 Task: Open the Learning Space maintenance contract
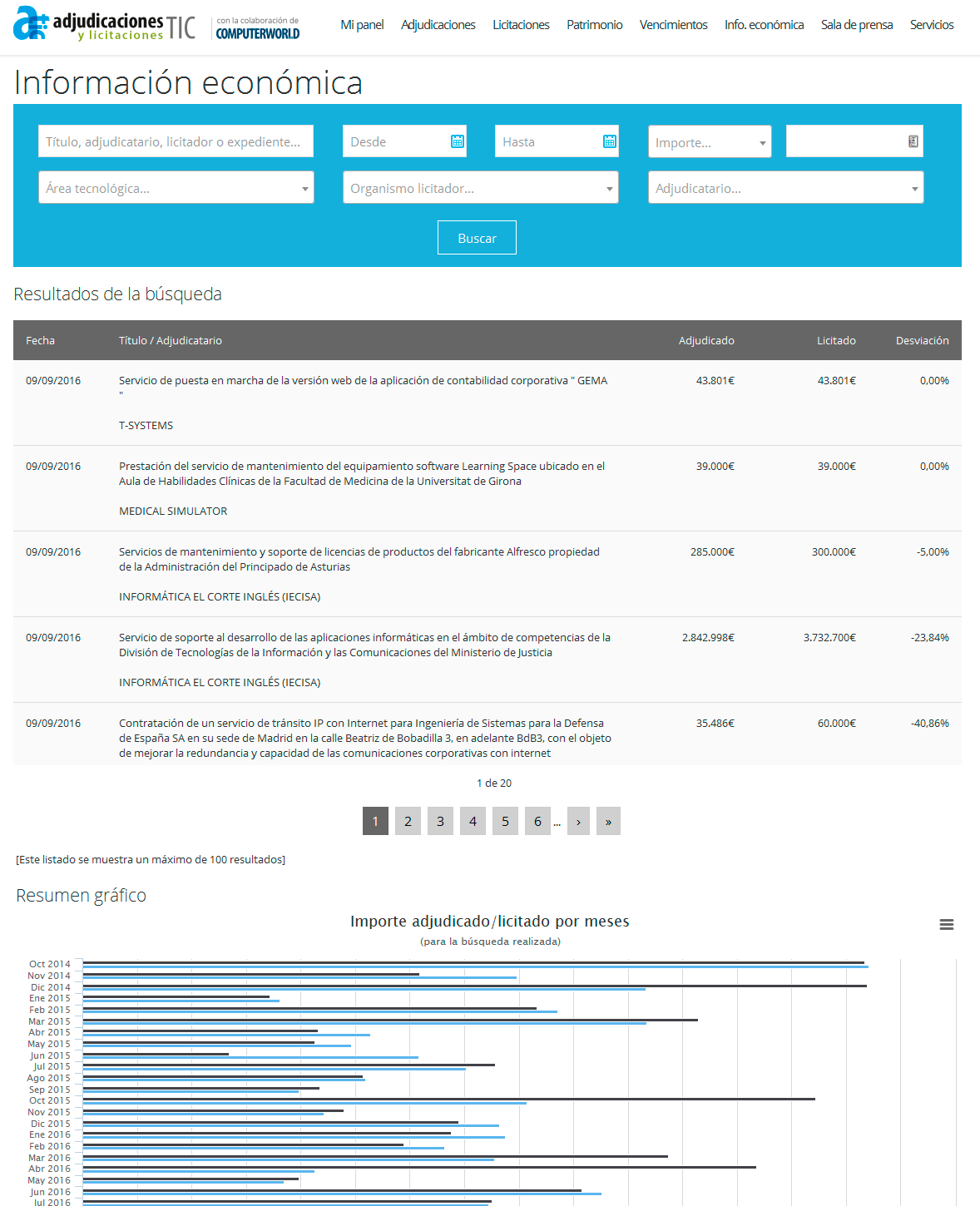[362, 473]
